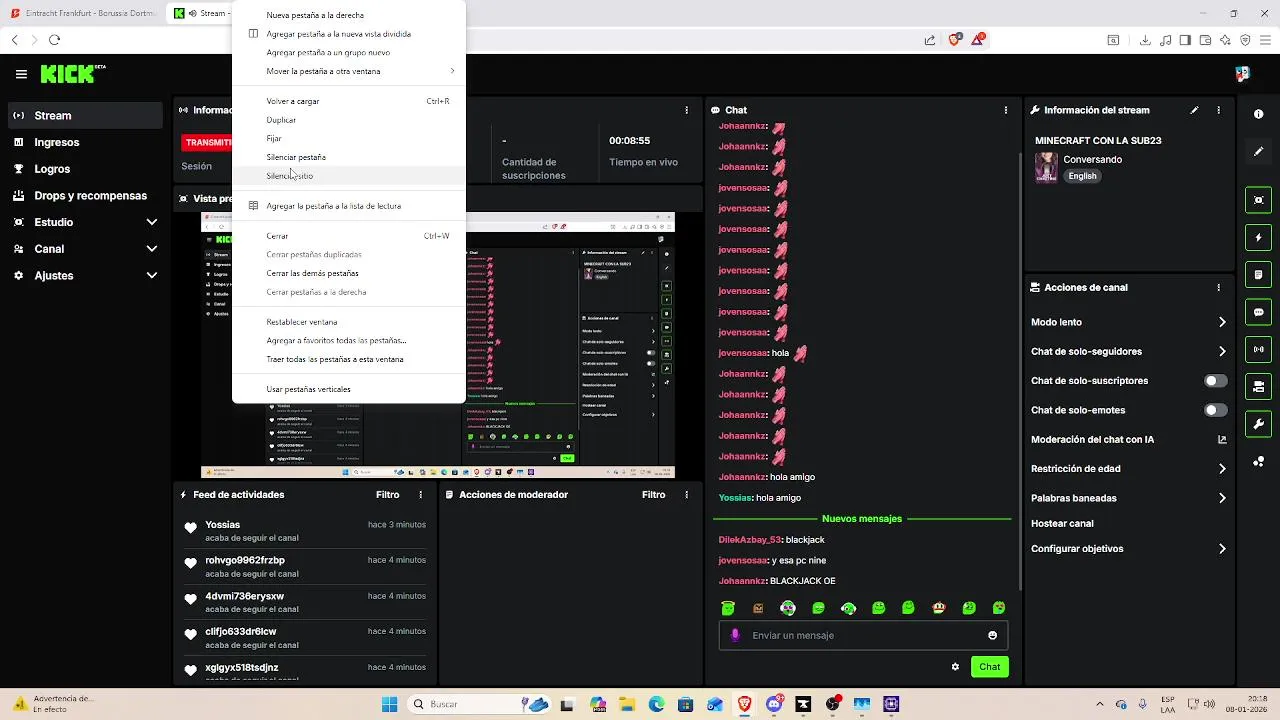Reload the page with browser refresh button
Screen dimensions: 1280x720
54,40
